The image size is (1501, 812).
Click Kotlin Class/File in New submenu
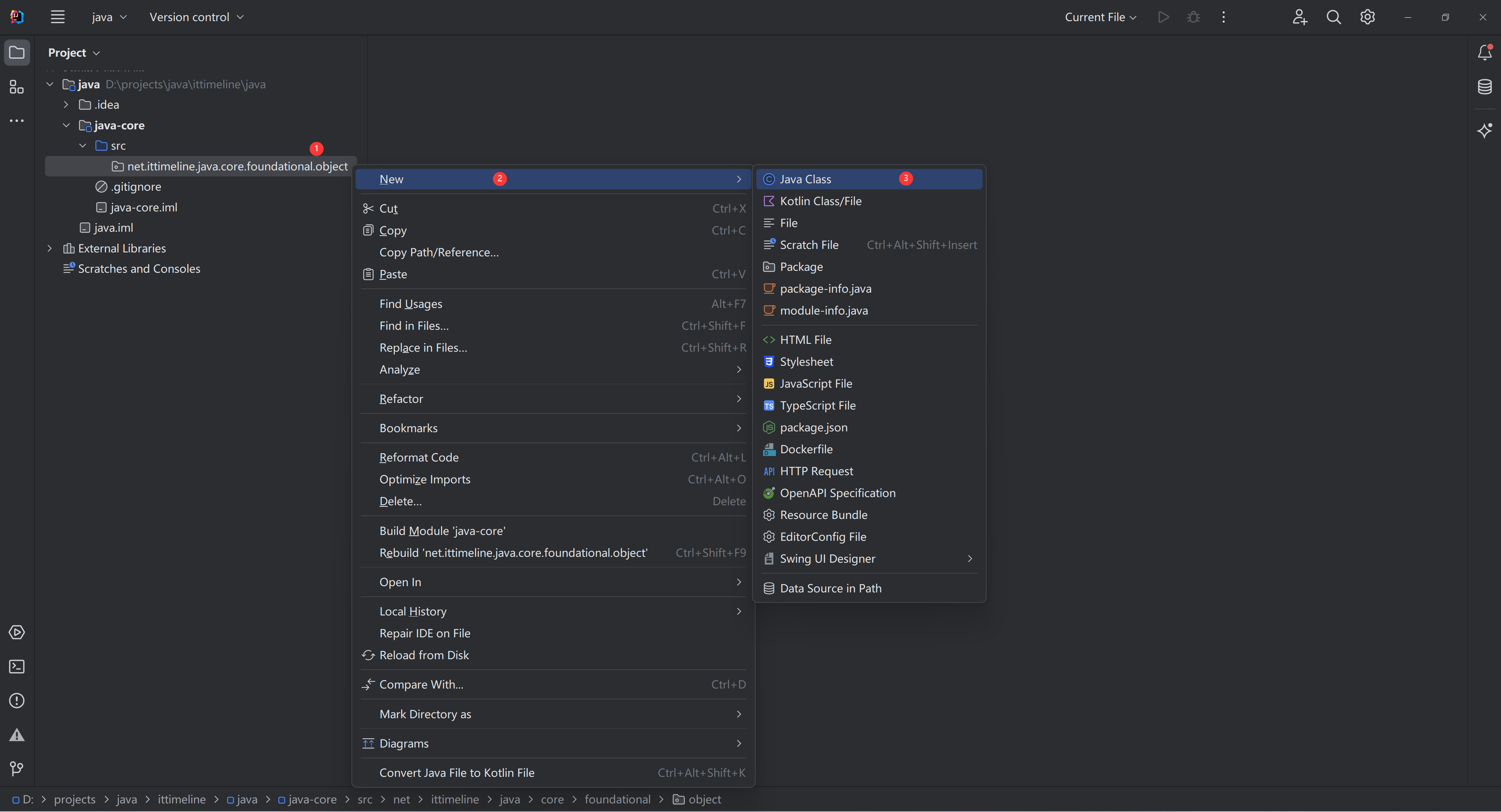click(821, 200)
